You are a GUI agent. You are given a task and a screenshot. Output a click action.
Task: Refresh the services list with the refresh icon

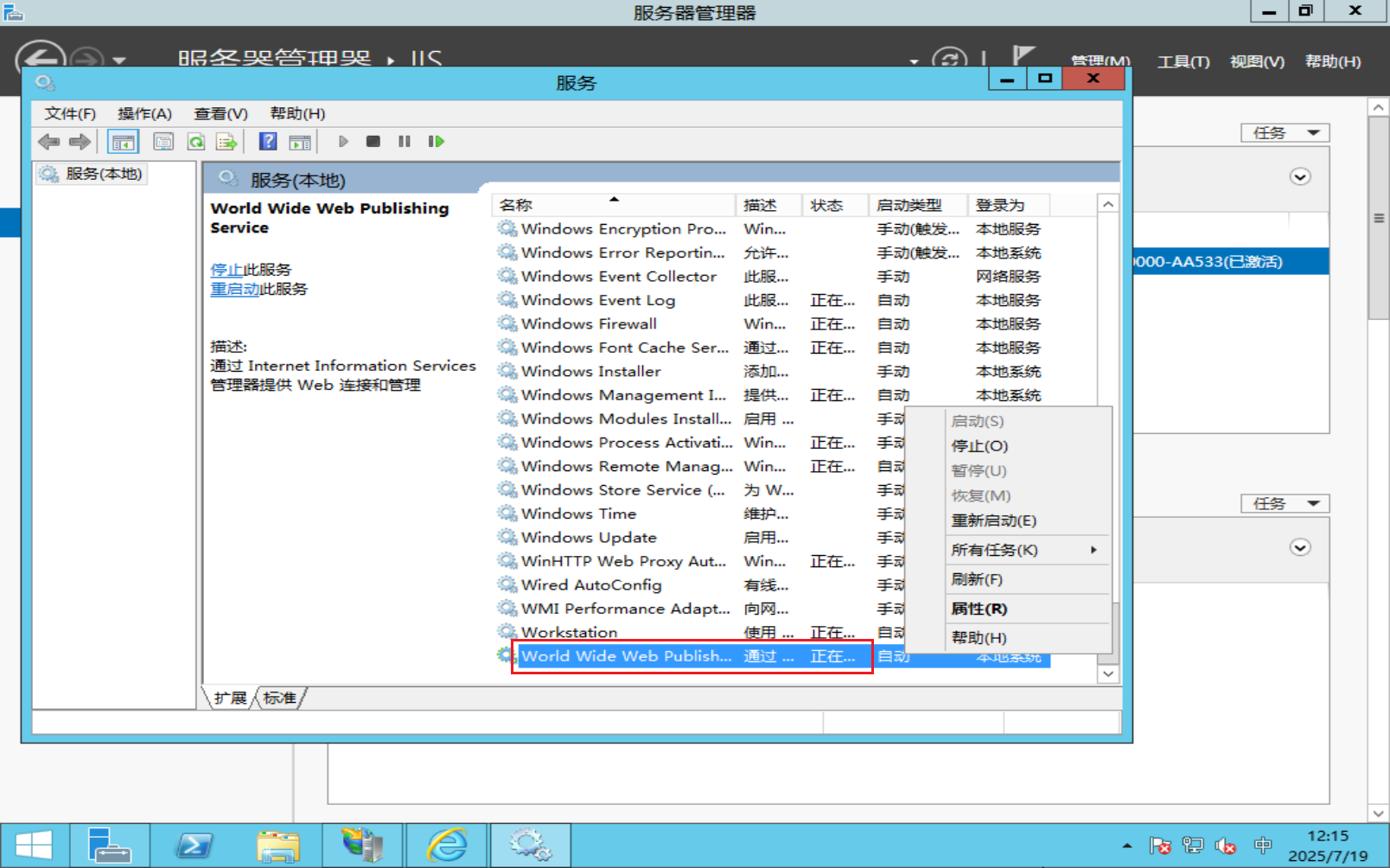pos(195,141)
